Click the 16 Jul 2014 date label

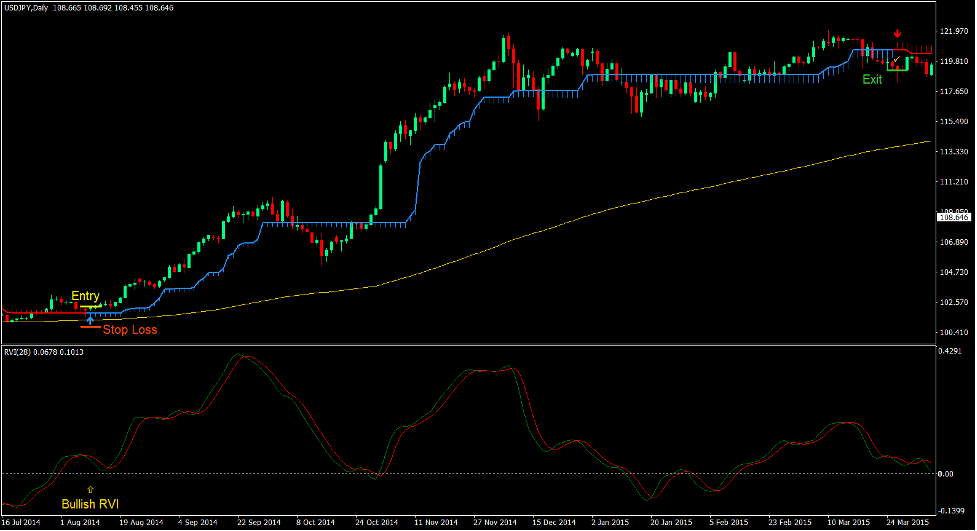pos(22,522)
